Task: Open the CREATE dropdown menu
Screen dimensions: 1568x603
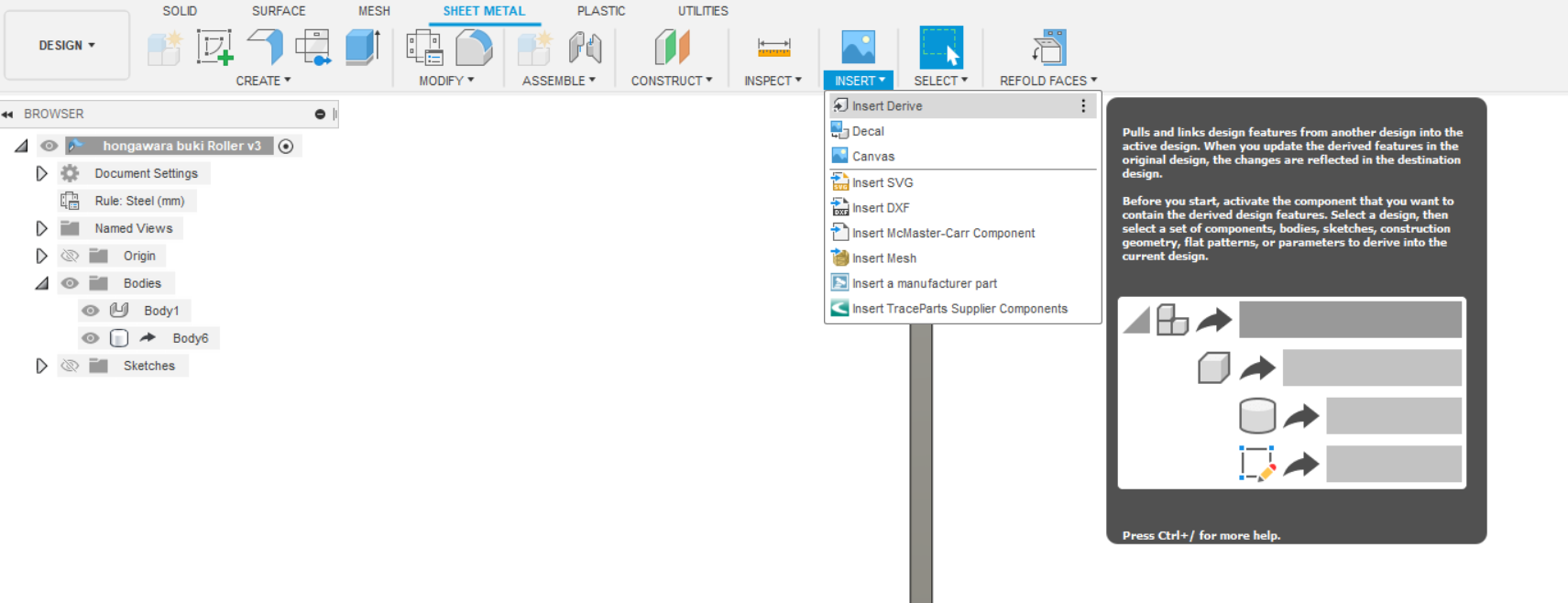Action: pos(263,81)
